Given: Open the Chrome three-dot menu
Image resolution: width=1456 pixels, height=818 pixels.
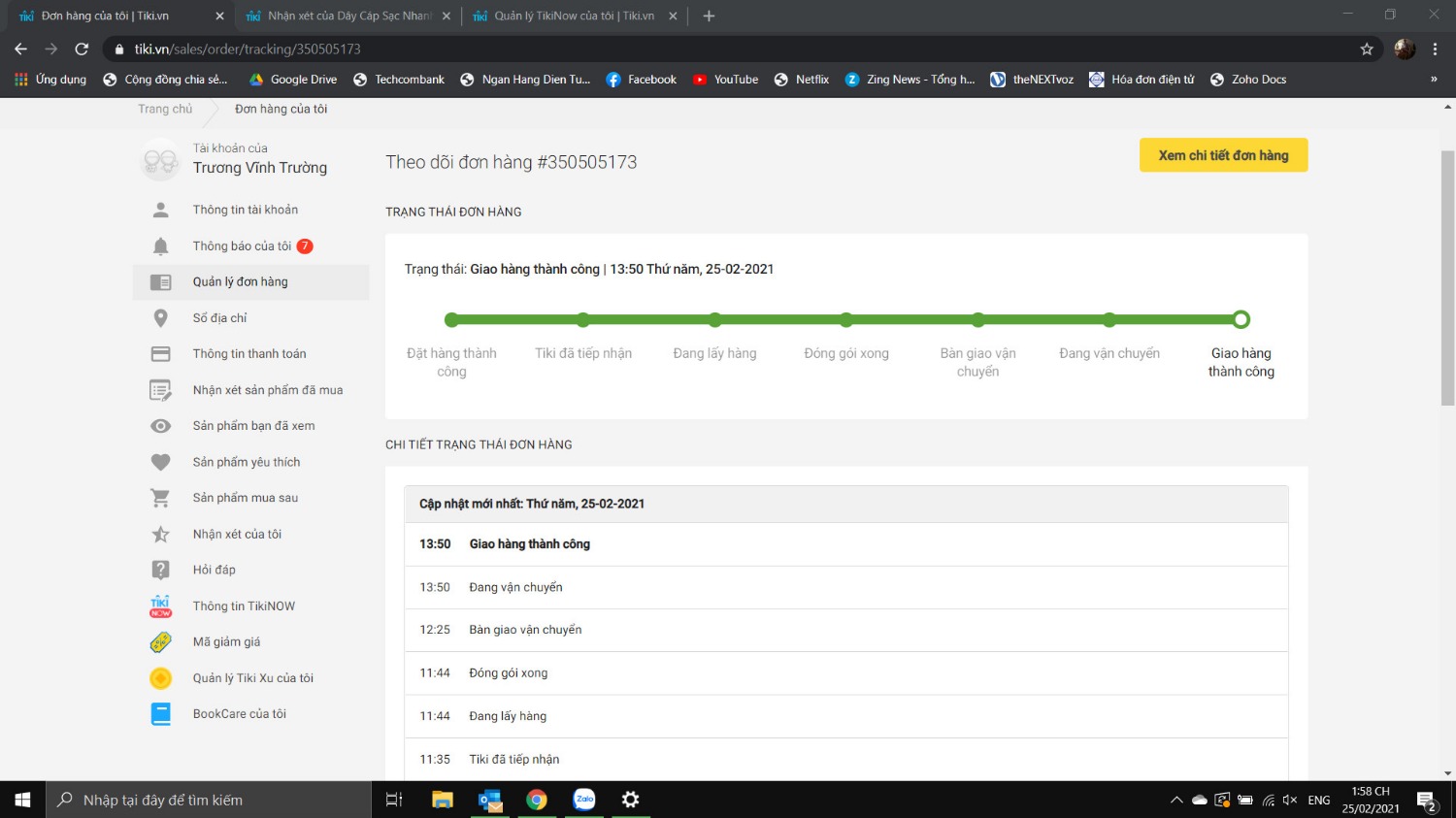Looking at the screenshot, I should click(x=1436, y=49).
